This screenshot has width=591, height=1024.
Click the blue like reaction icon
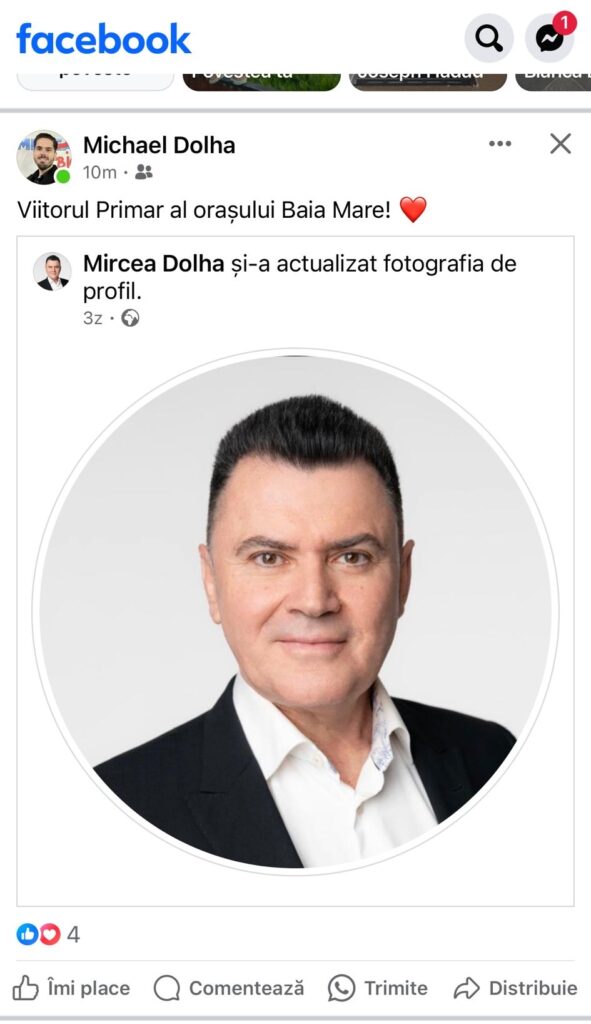pos(27,935)
